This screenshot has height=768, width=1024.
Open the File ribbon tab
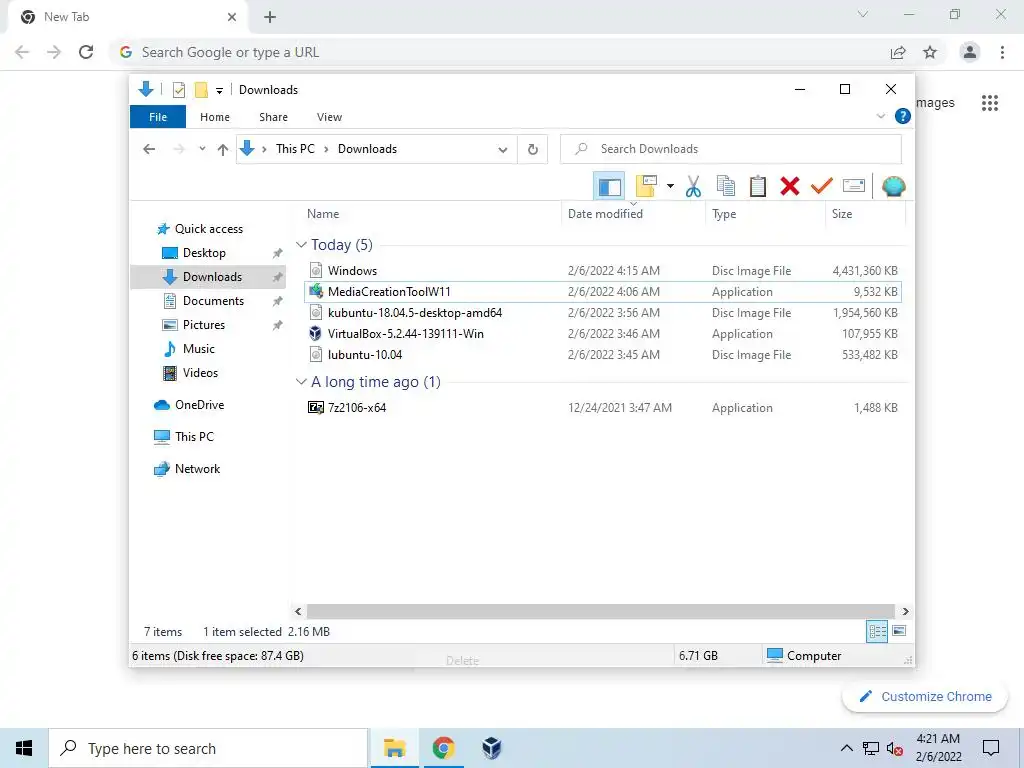pos(158,117)
